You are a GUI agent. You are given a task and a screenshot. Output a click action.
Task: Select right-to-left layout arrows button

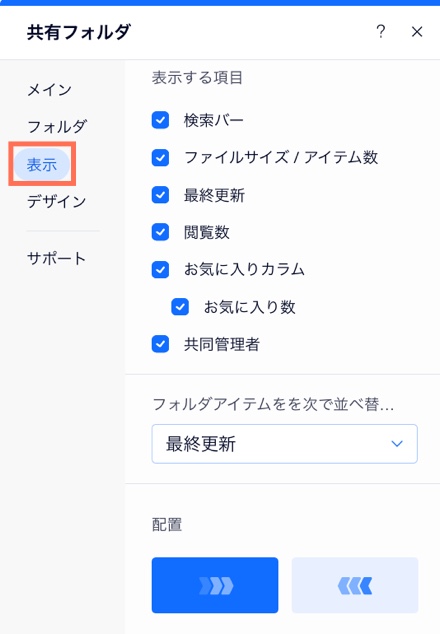click(355, 585)
